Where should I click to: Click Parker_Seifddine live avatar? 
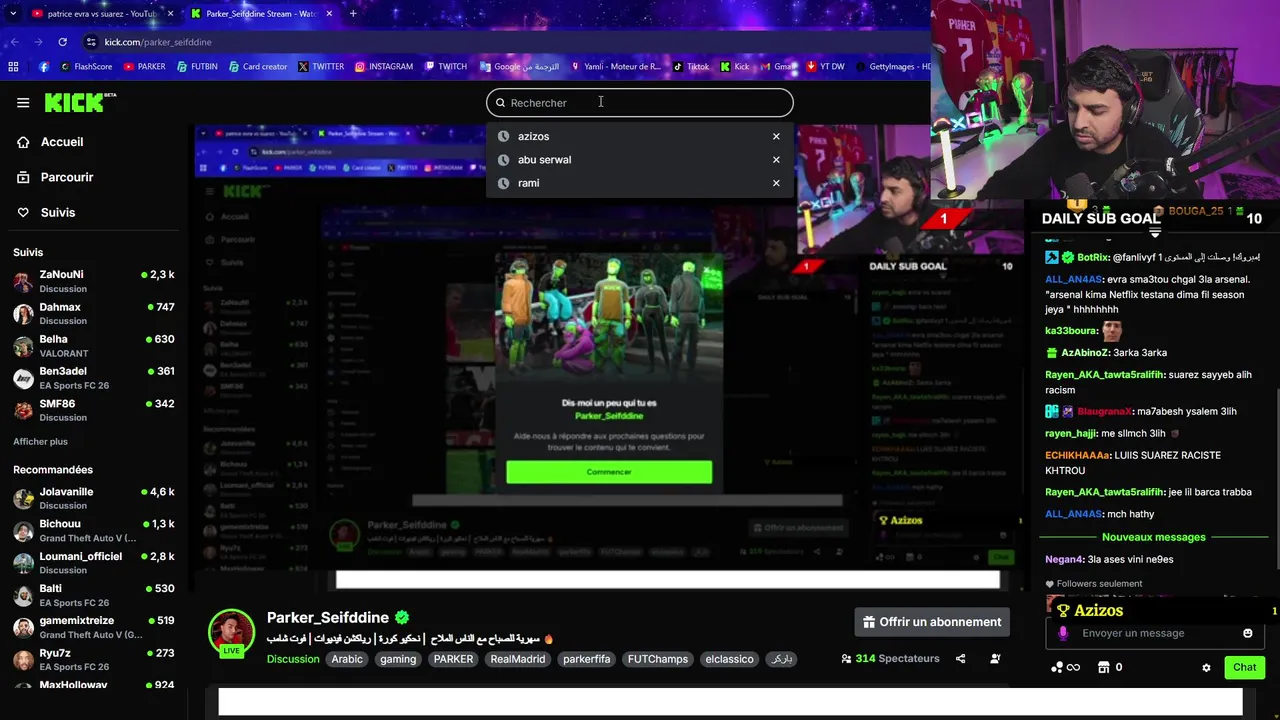[x=231, y=633]
